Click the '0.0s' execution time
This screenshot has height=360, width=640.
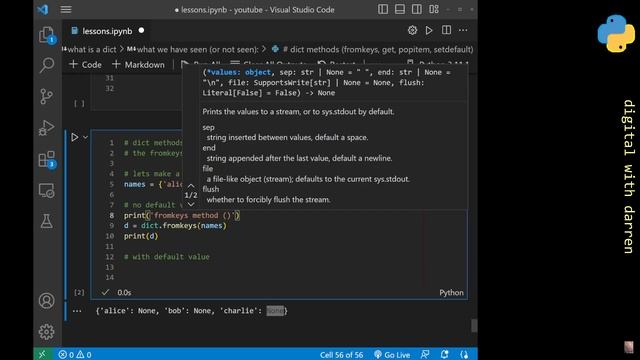124,293
